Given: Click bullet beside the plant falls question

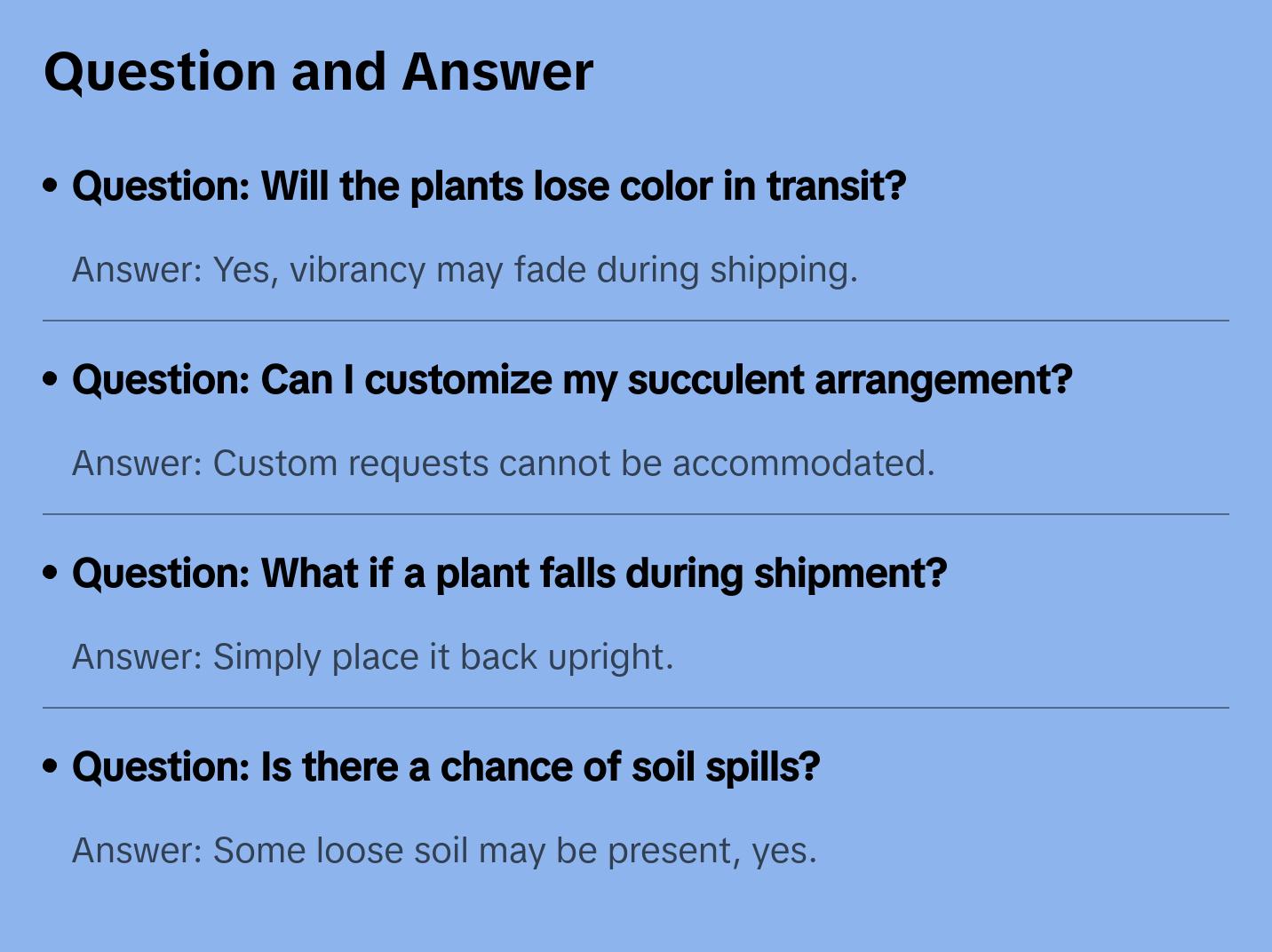Looking at the screenshot, I should [51, 573].
